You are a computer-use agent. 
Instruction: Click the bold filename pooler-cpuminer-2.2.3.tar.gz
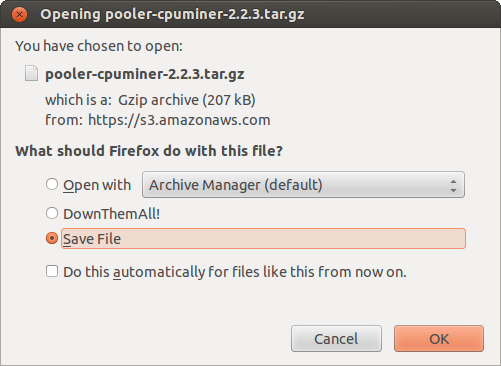click(145, 74)
